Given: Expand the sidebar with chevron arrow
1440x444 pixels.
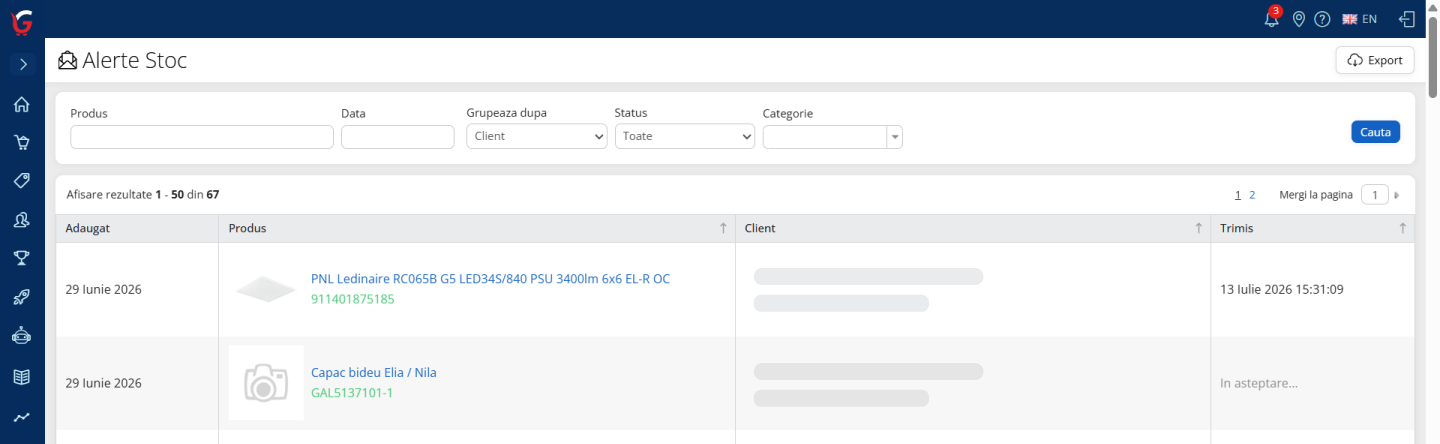Looking at the screenshot, I should coord(22,64).
